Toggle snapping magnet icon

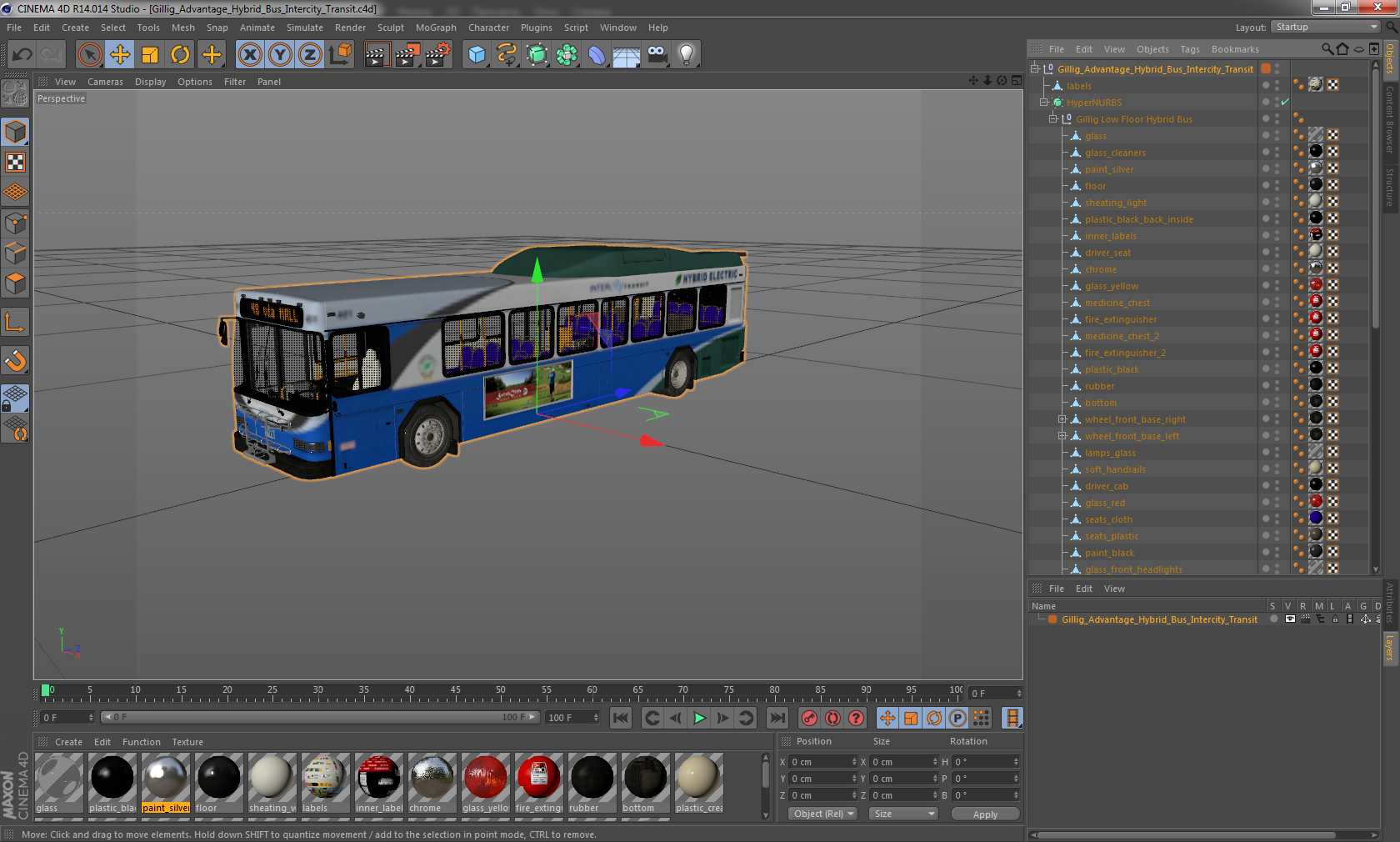tap(16, 360)
